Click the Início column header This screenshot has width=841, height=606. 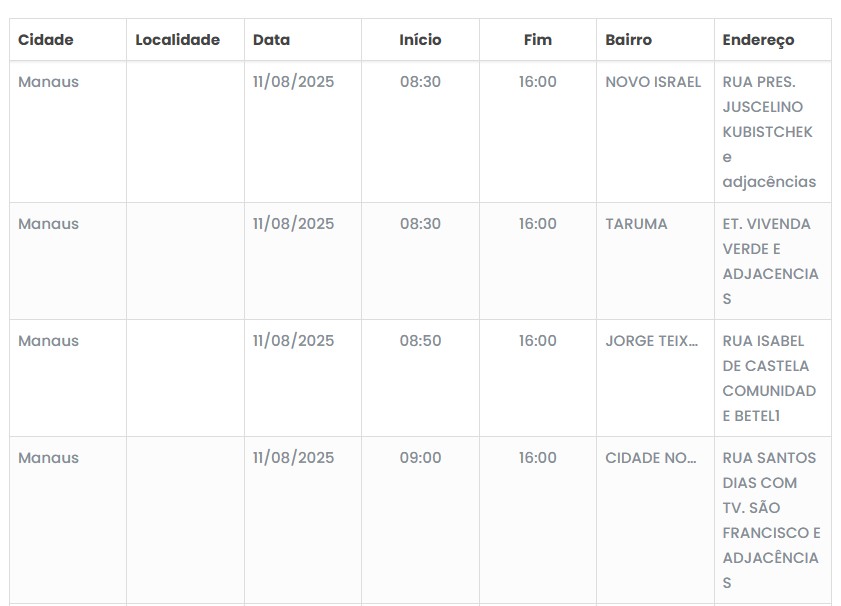click(x=420, y=40)
